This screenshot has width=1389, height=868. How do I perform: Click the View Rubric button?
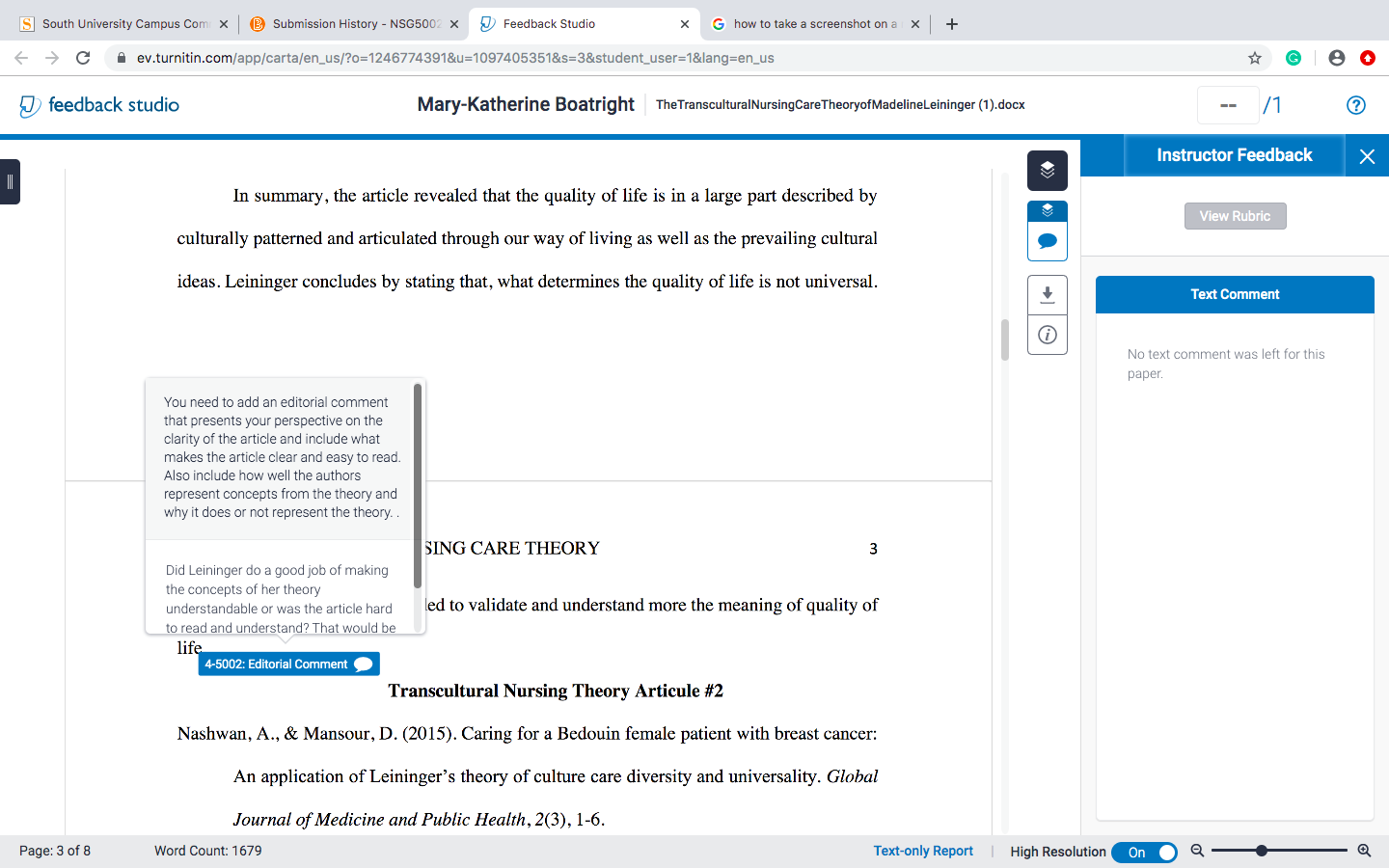[x=1235, y=216]
